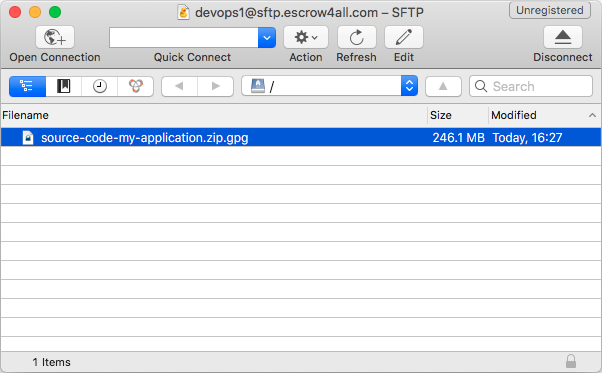Click the magnifier icon in Search
The width and height of the screenshot is (602, 373).
click(481, 86)
